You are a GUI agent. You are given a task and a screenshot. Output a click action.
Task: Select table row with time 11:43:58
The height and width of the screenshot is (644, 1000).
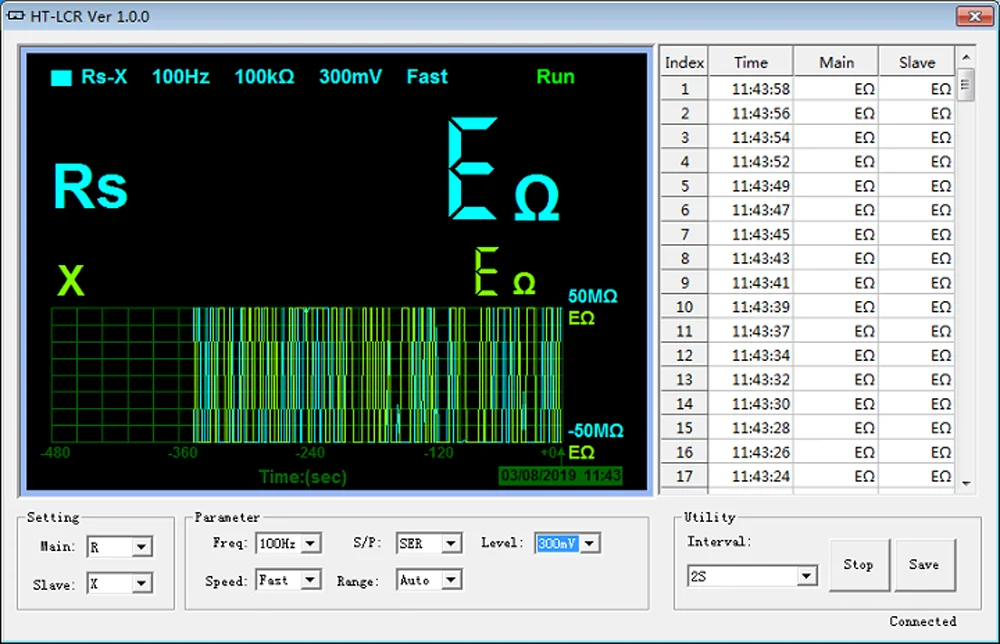pos(760,89)
